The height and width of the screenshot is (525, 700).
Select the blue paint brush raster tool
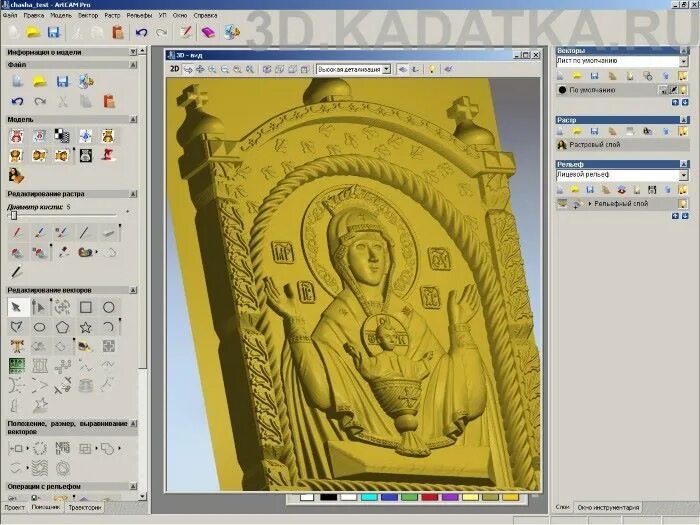(39, 233)
